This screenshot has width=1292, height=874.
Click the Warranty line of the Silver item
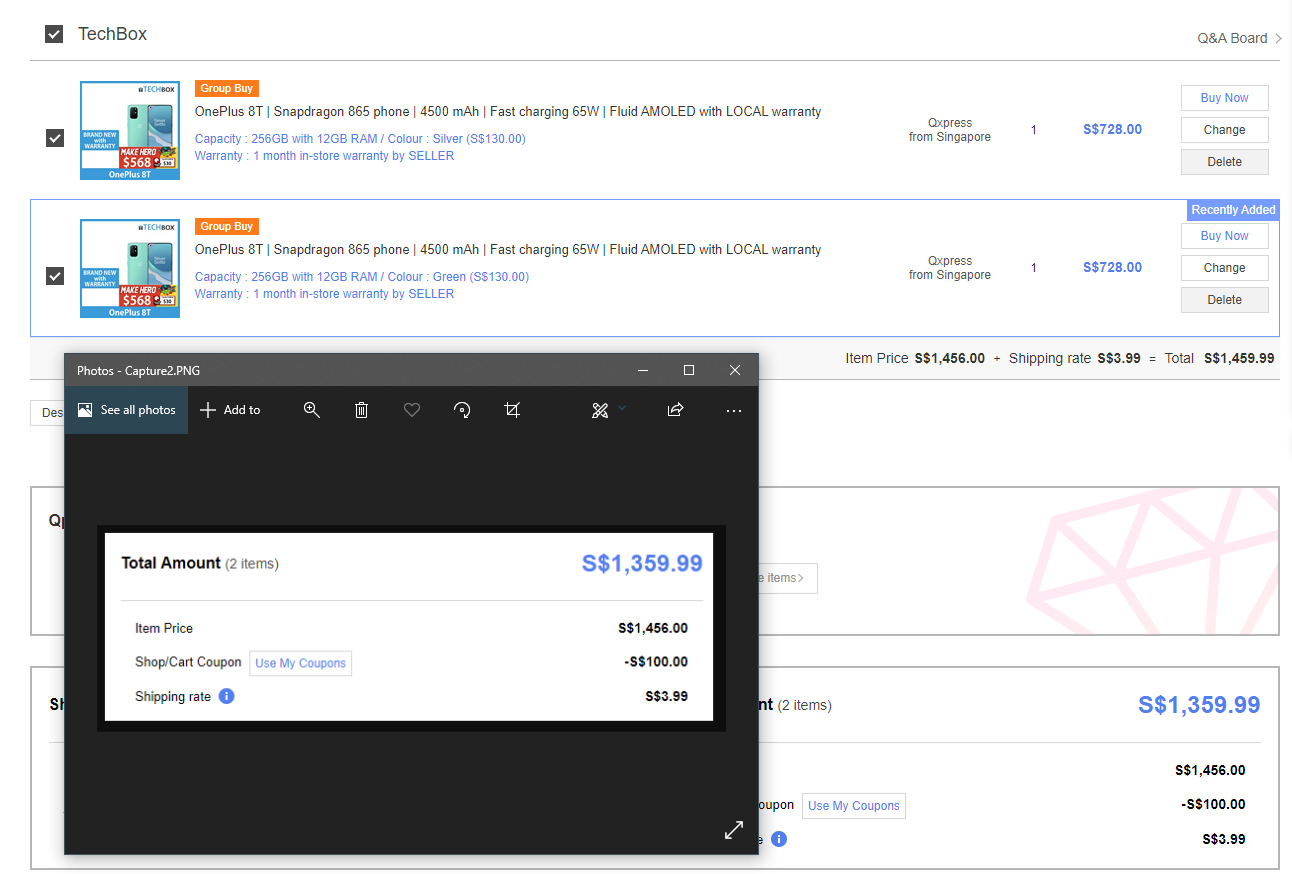click(x=324, y=156)
